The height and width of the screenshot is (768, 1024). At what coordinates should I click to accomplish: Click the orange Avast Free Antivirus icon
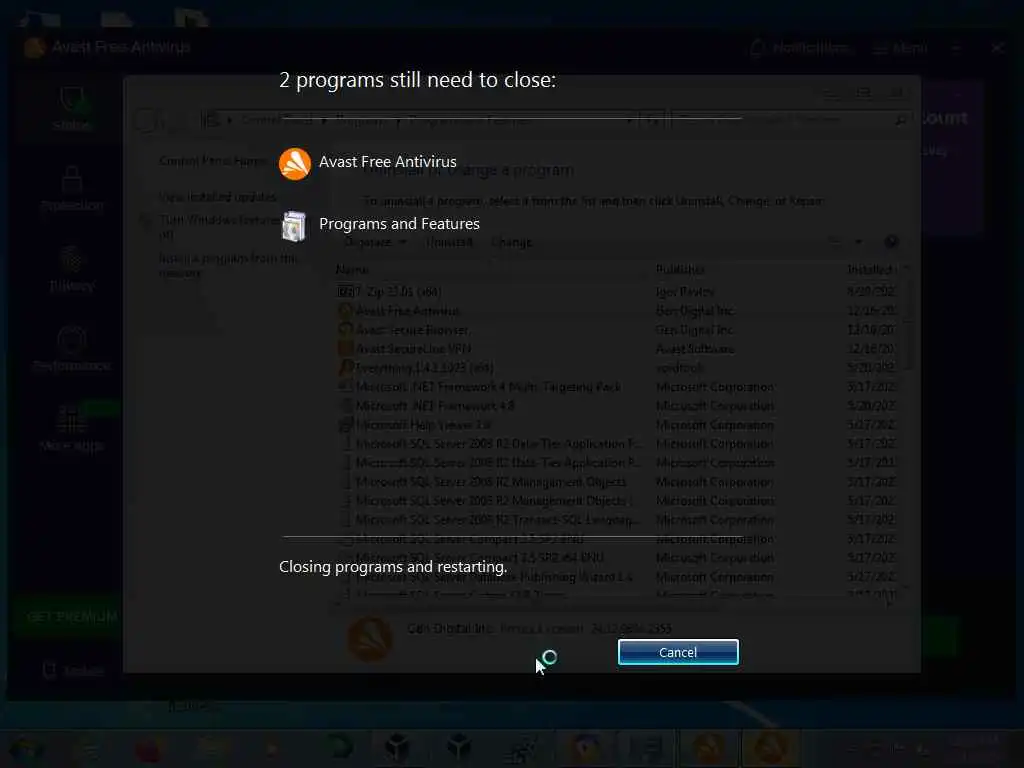coord(295,163)
